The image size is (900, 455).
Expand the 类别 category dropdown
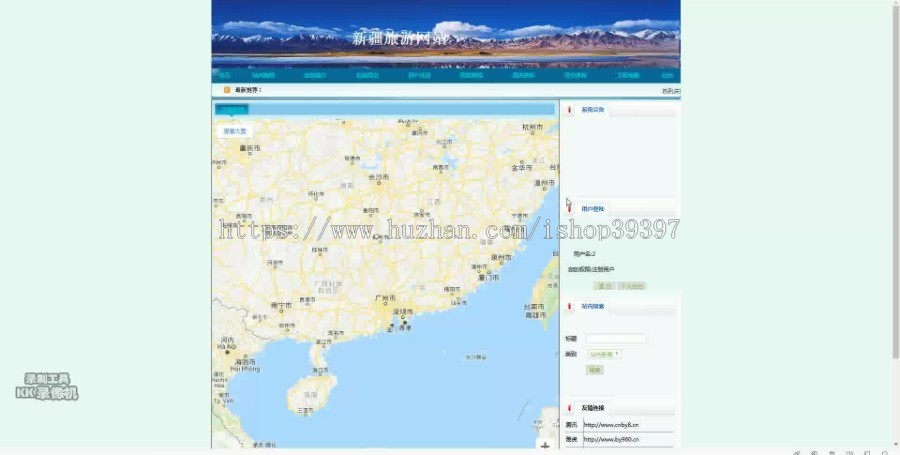coord(604,354)
